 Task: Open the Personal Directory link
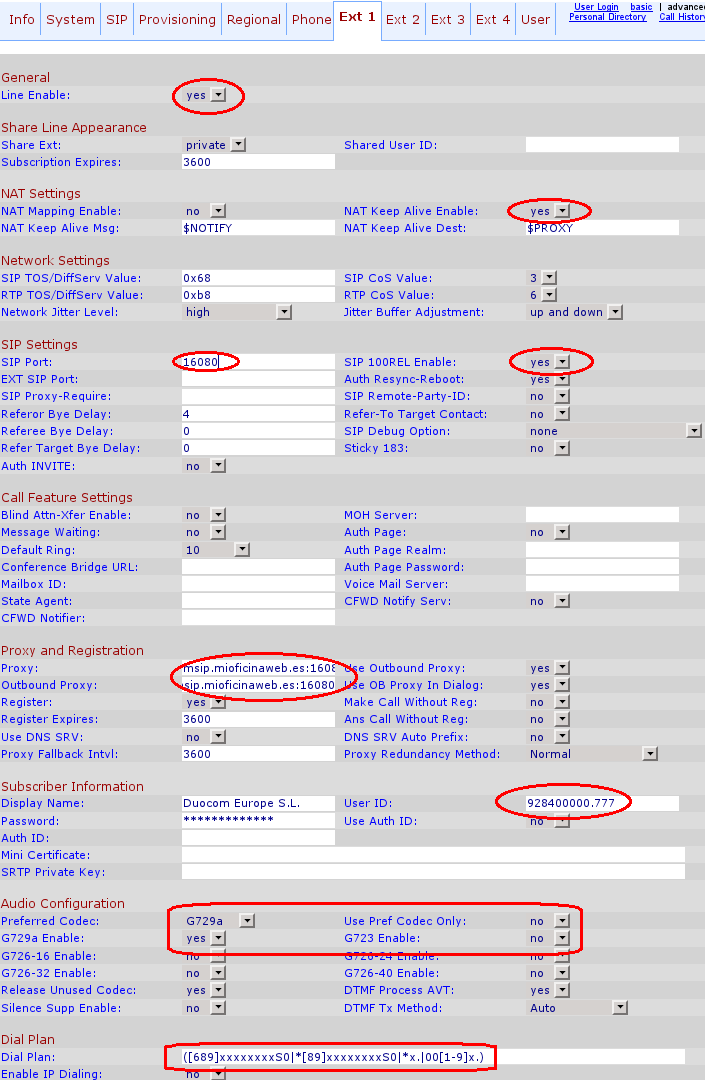pos(607,17)
